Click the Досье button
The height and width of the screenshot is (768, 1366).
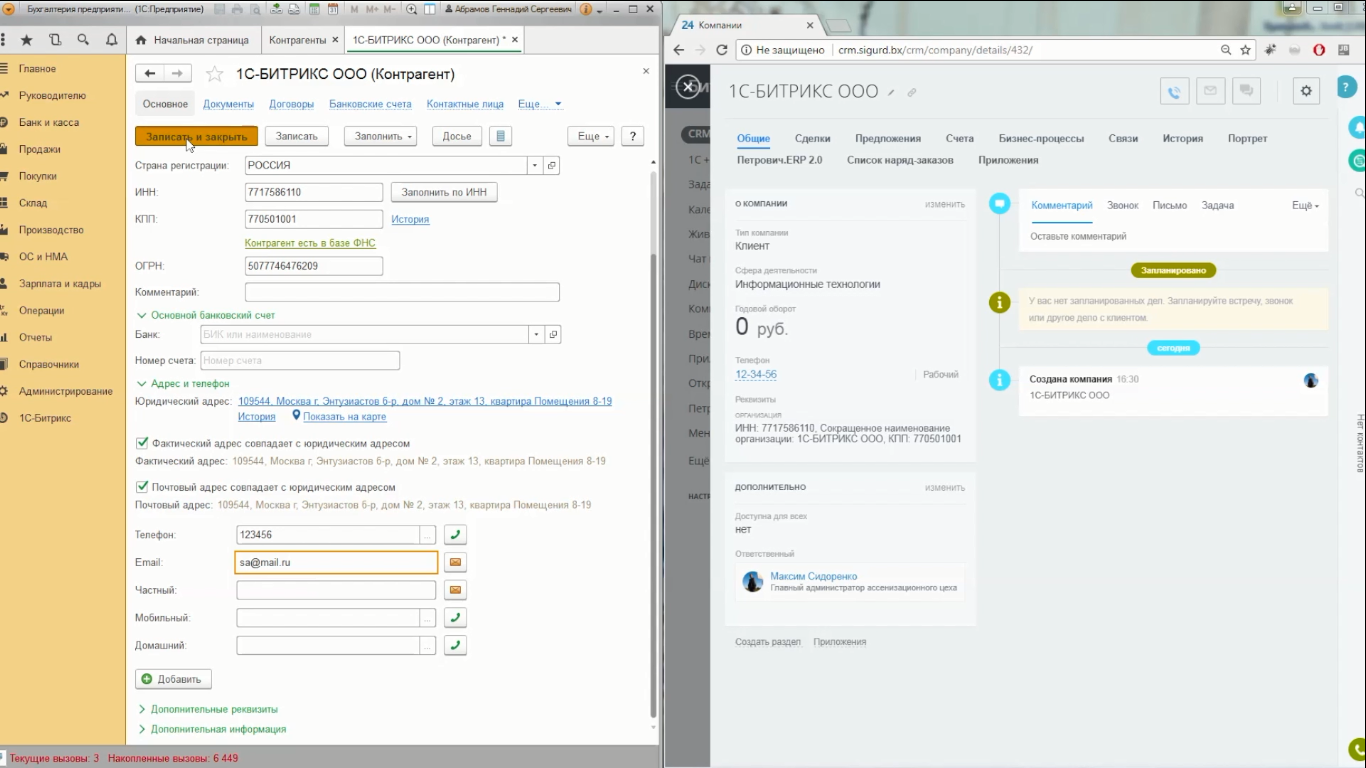pyautogui.click(x=457, y=136)
